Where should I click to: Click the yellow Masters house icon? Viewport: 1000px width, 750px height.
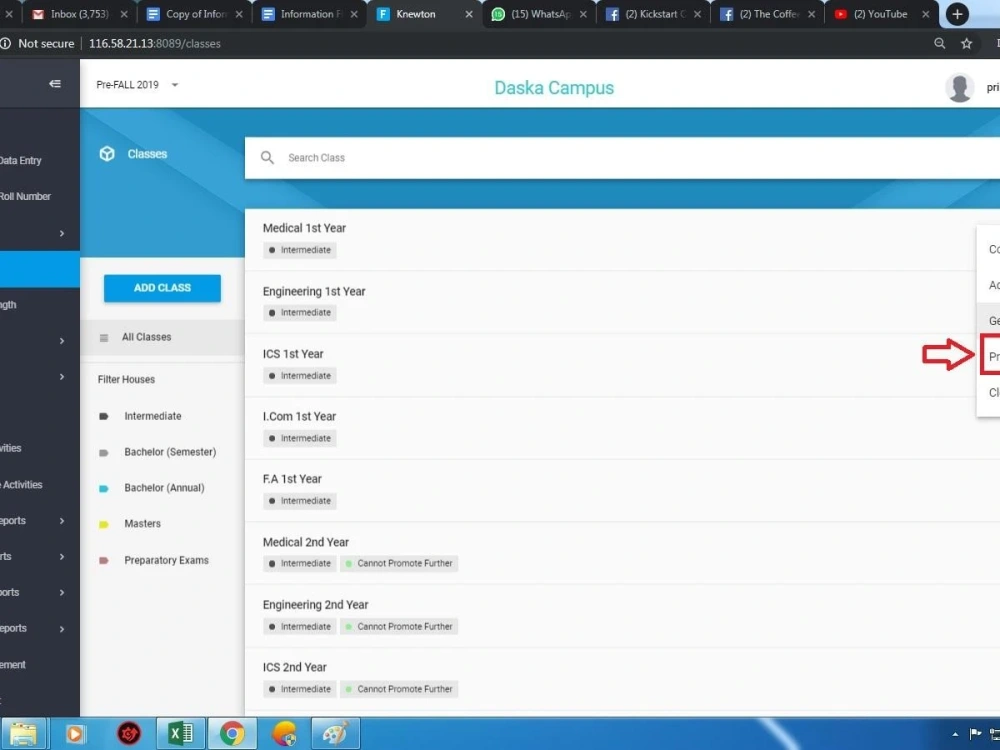click(104, 523)
